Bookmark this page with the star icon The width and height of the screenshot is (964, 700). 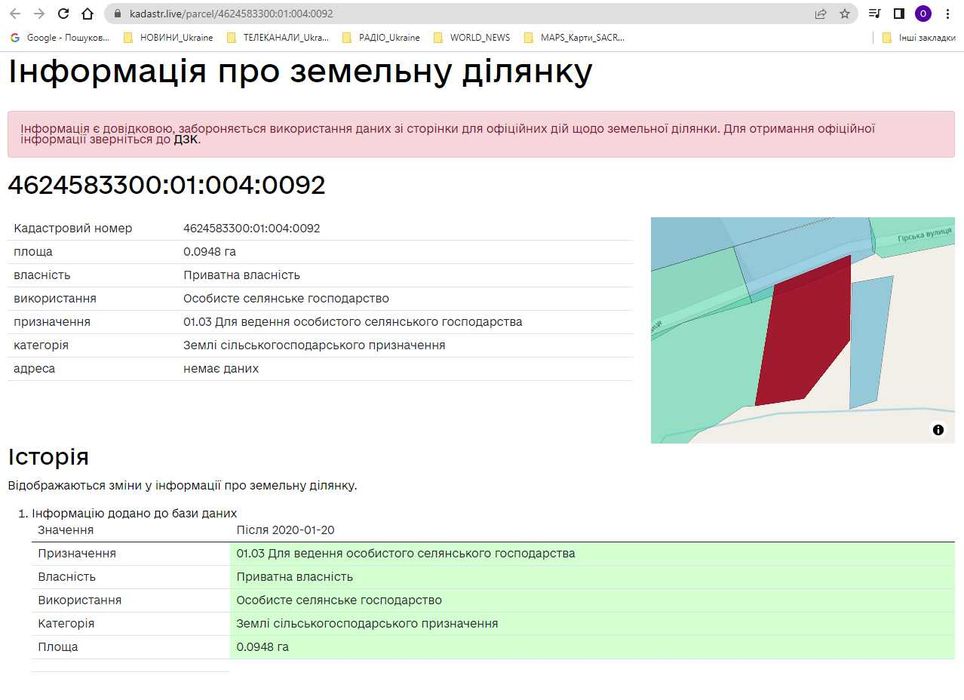[845, 14]
